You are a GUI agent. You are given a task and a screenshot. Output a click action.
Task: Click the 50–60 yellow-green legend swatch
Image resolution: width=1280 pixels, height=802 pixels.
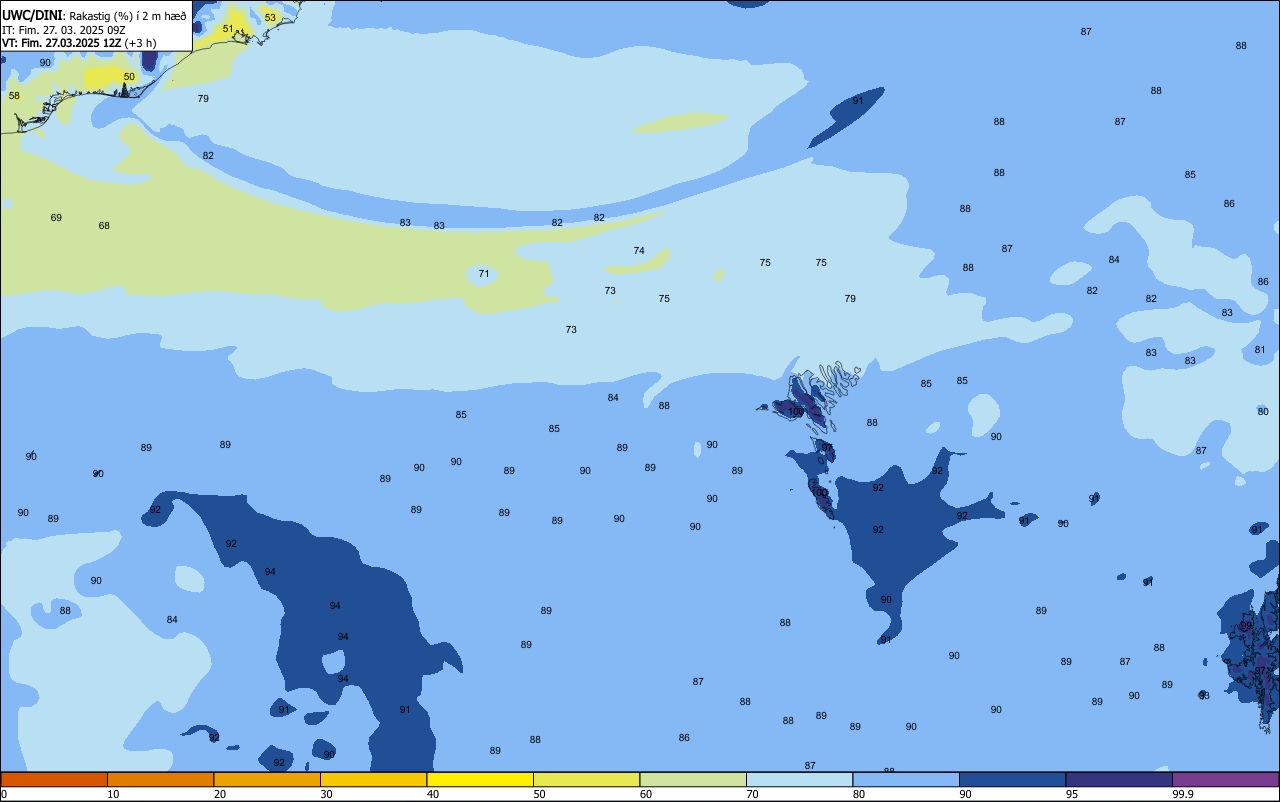click(586, 779)
